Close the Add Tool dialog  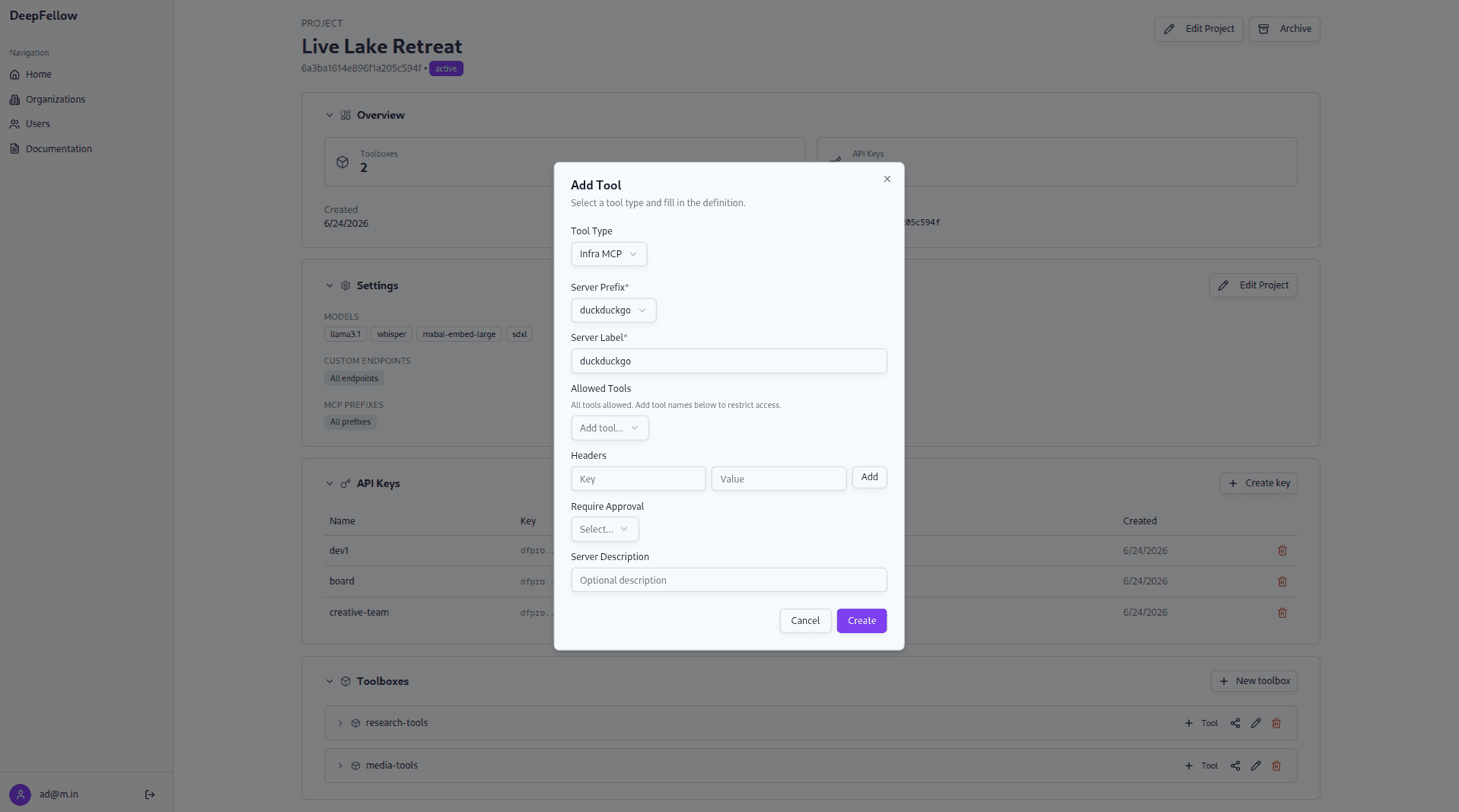tap(887, 179)
